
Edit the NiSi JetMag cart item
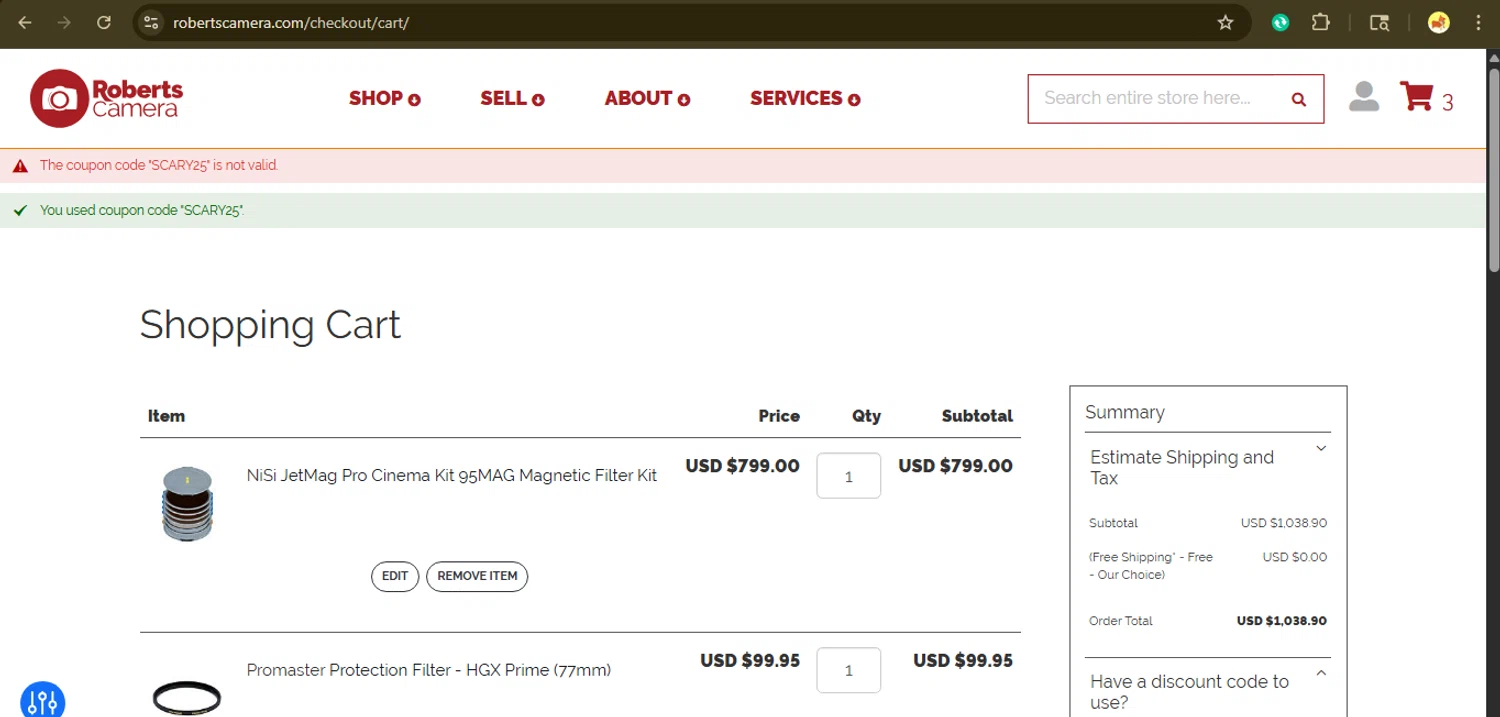pyautogui.click(x=395, y=576)
